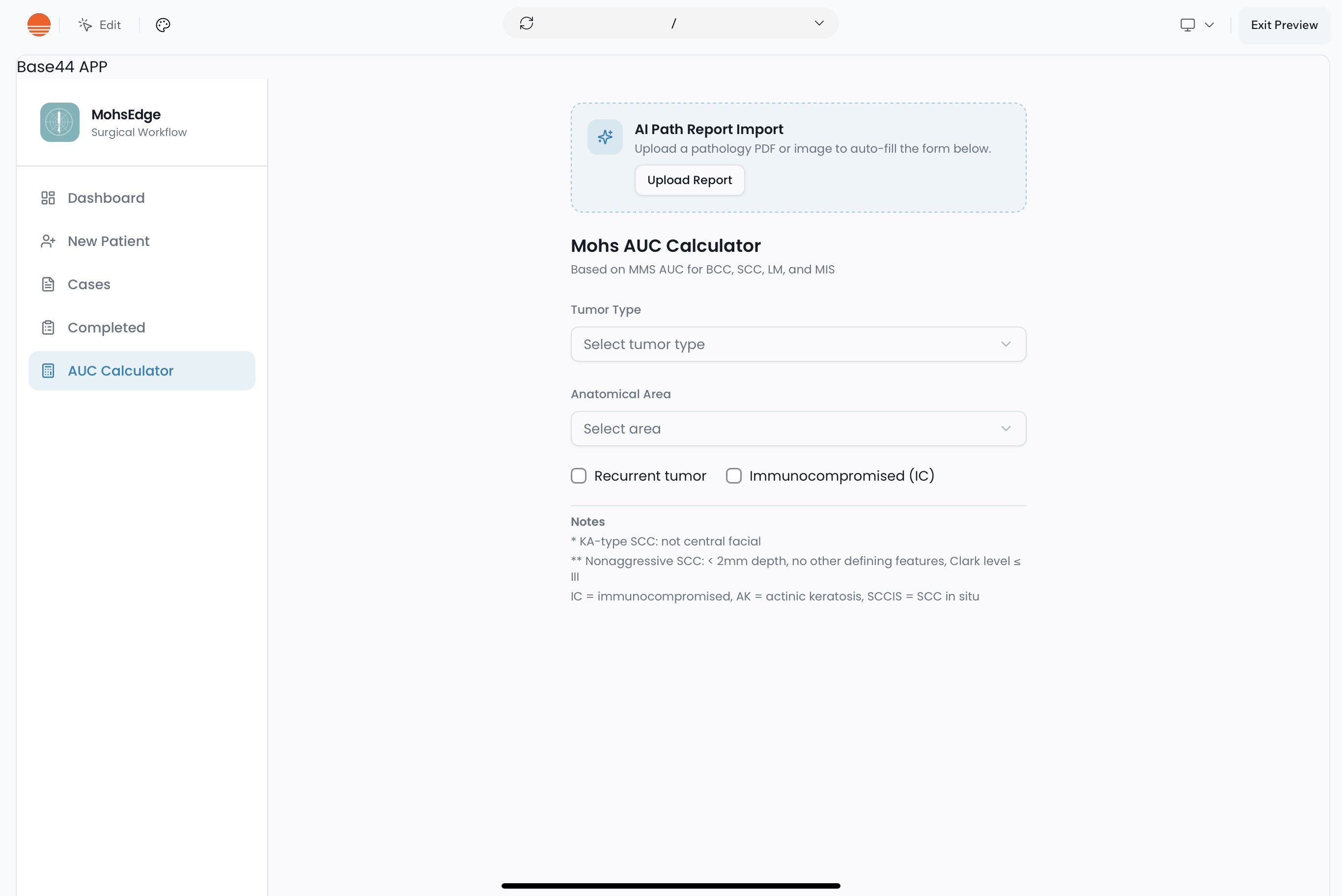The image size is (1342, 896).
Task: Open the theme palette icon
Action: pyautogui.click(x=163, y=25)
